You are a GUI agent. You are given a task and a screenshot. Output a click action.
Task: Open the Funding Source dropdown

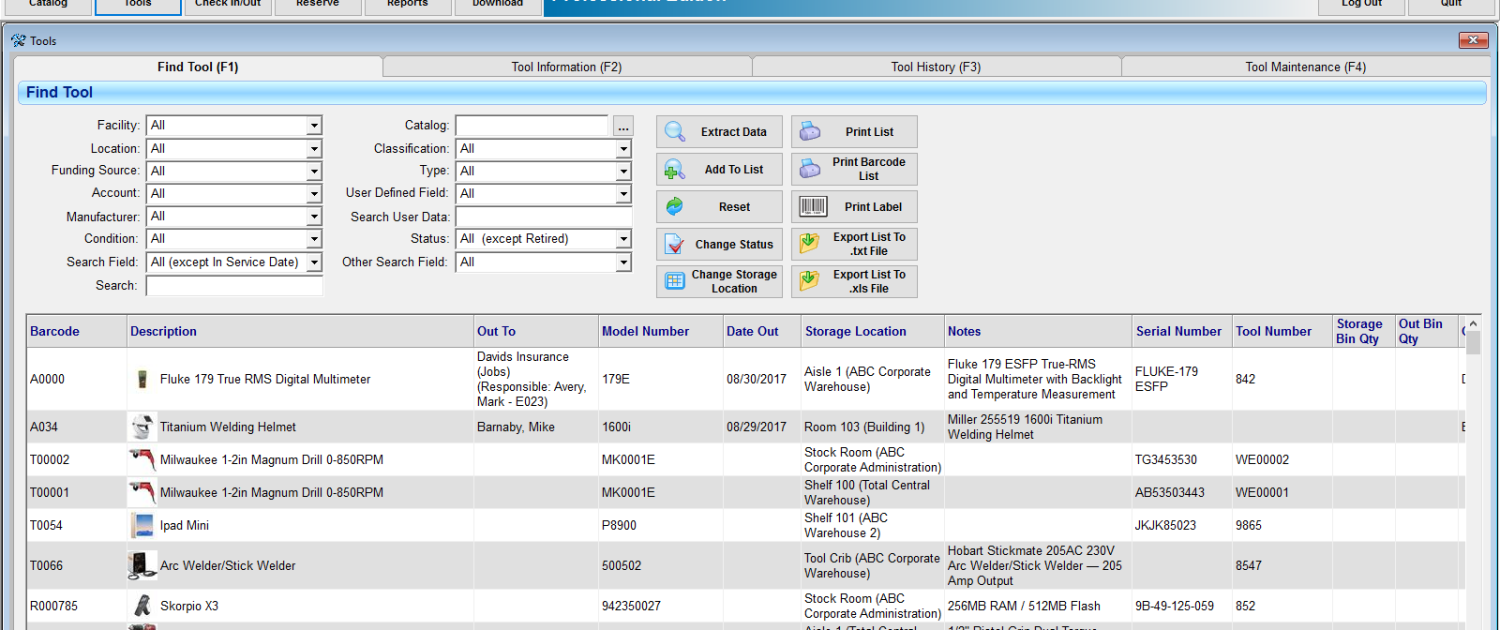[x=314, y=171]
